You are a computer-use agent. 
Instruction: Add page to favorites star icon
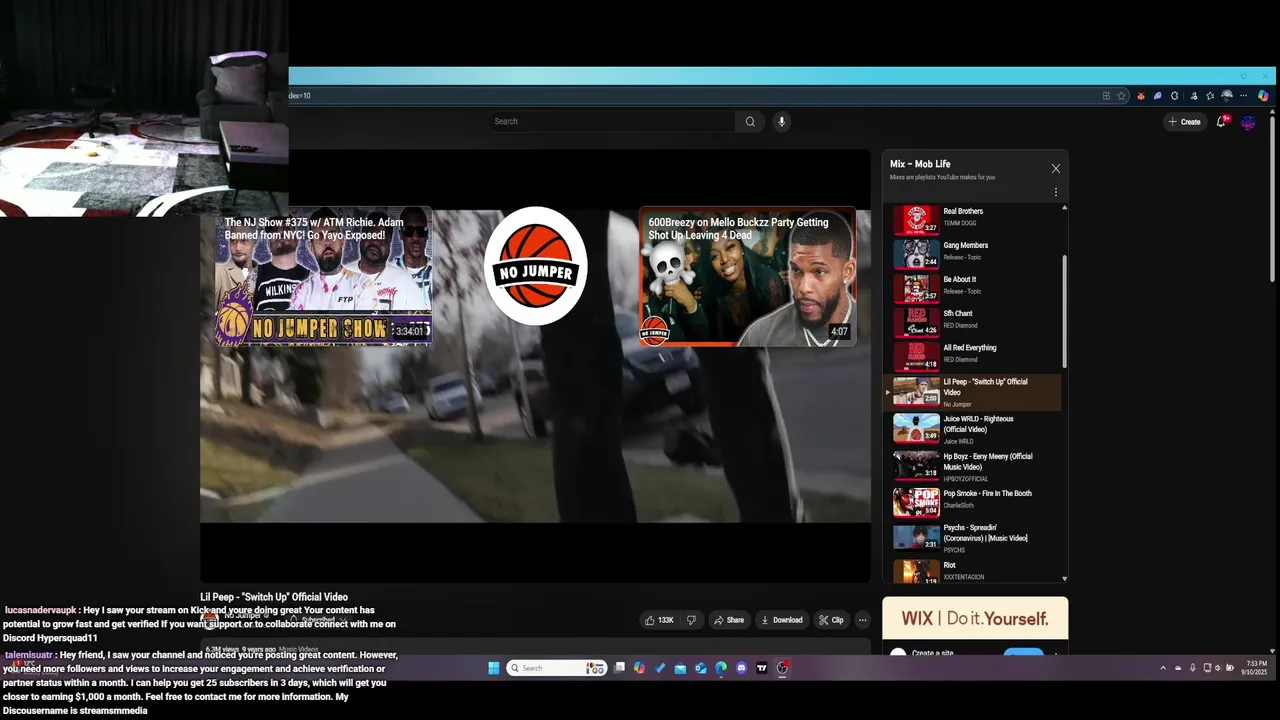[1121, 96]
